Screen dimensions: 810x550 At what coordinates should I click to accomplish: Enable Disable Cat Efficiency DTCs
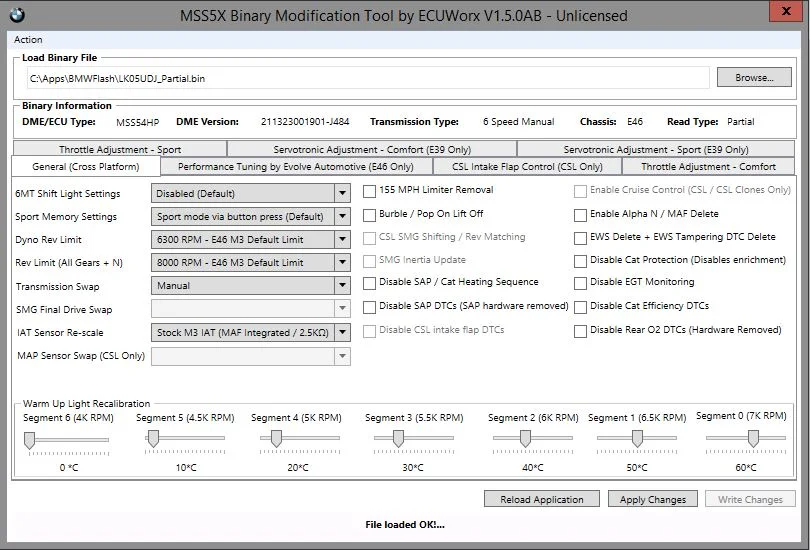click(580, 307)
